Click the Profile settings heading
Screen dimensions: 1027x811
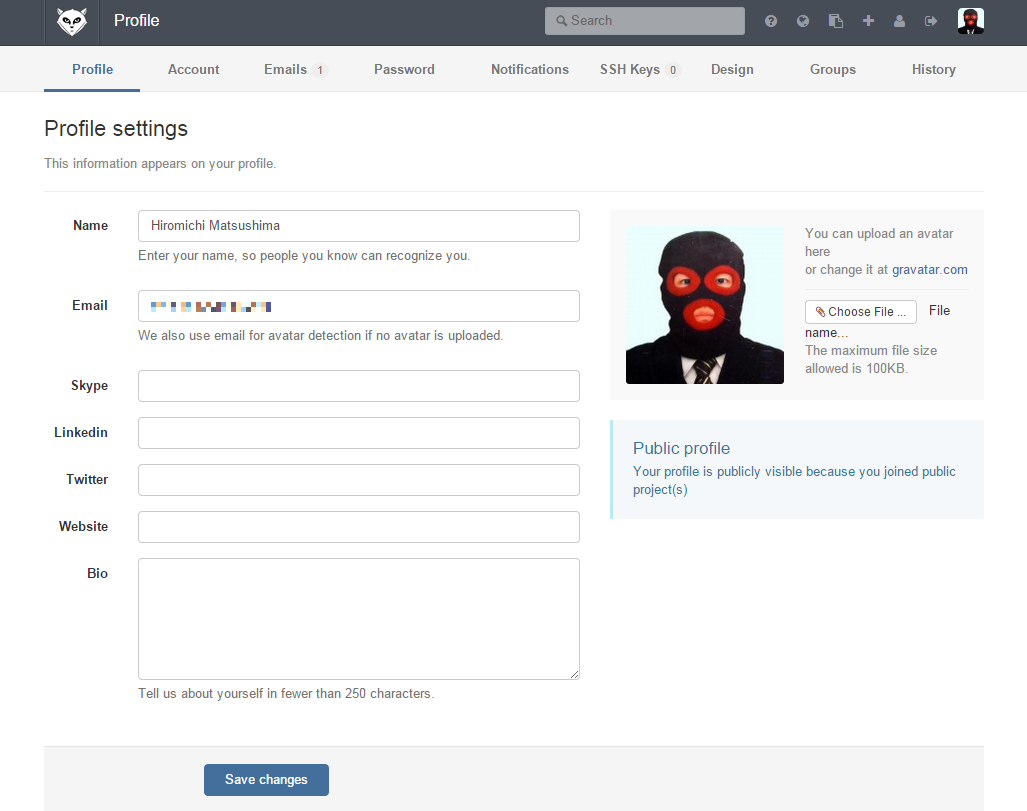click(x=116, y=128)
